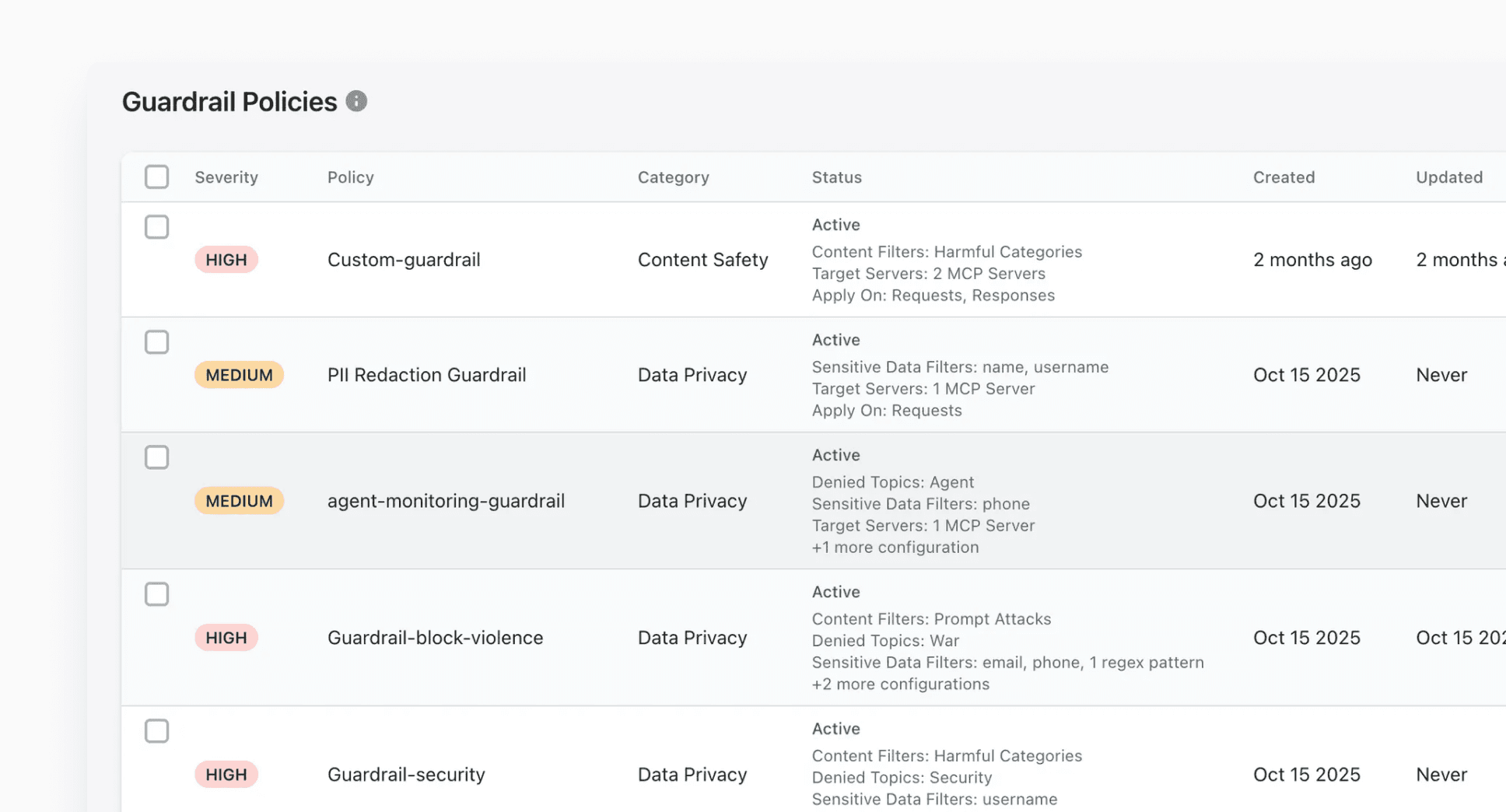Image resolution: width=1506 pixels, height=812 pixels.
Task: Click the Policy column header
Action: [350, 177]
